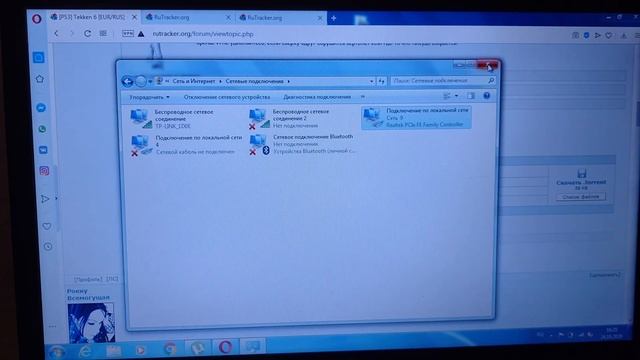Open the Opera menu logo
This screenshot has width=640, height=360.
(37, 19)
